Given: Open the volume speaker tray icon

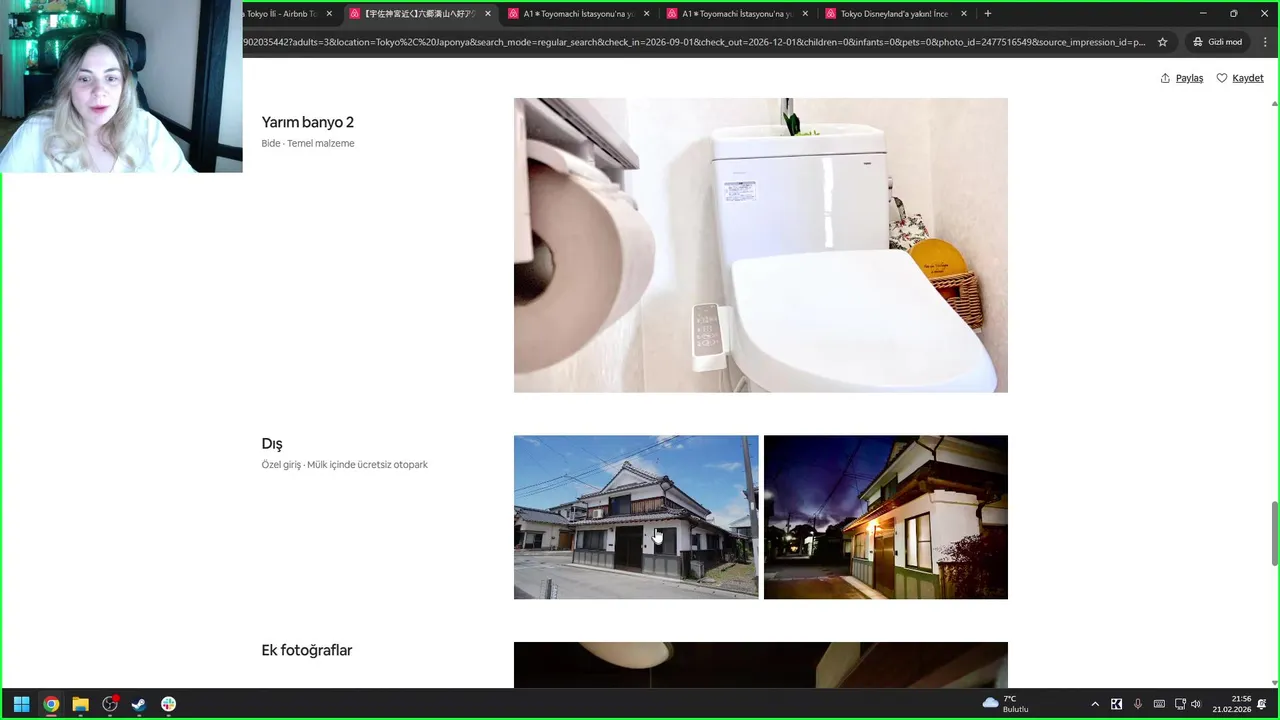Looking at the screenshot, I should tap(1196, 704).
